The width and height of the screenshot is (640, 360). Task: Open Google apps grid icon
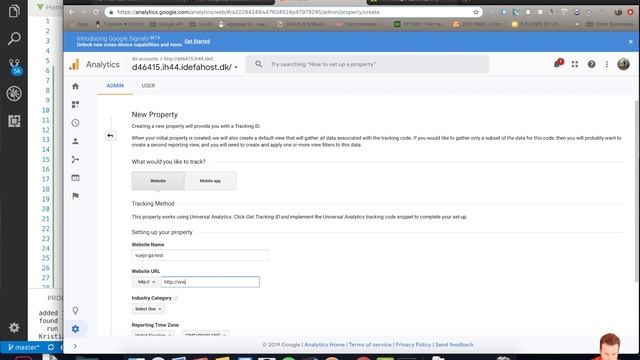pos(575,64)
